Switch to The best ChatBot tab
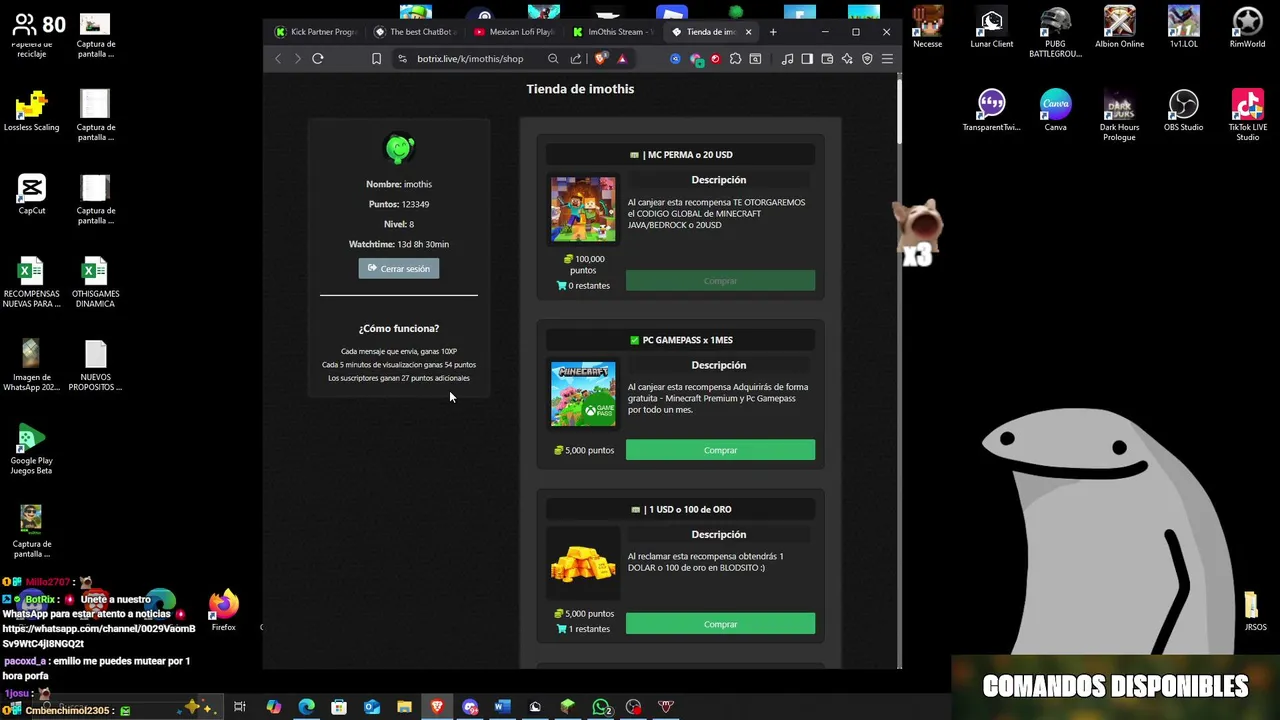This screenshot has width=1280, height=720. pyautogui.click(x=415, y=32)
